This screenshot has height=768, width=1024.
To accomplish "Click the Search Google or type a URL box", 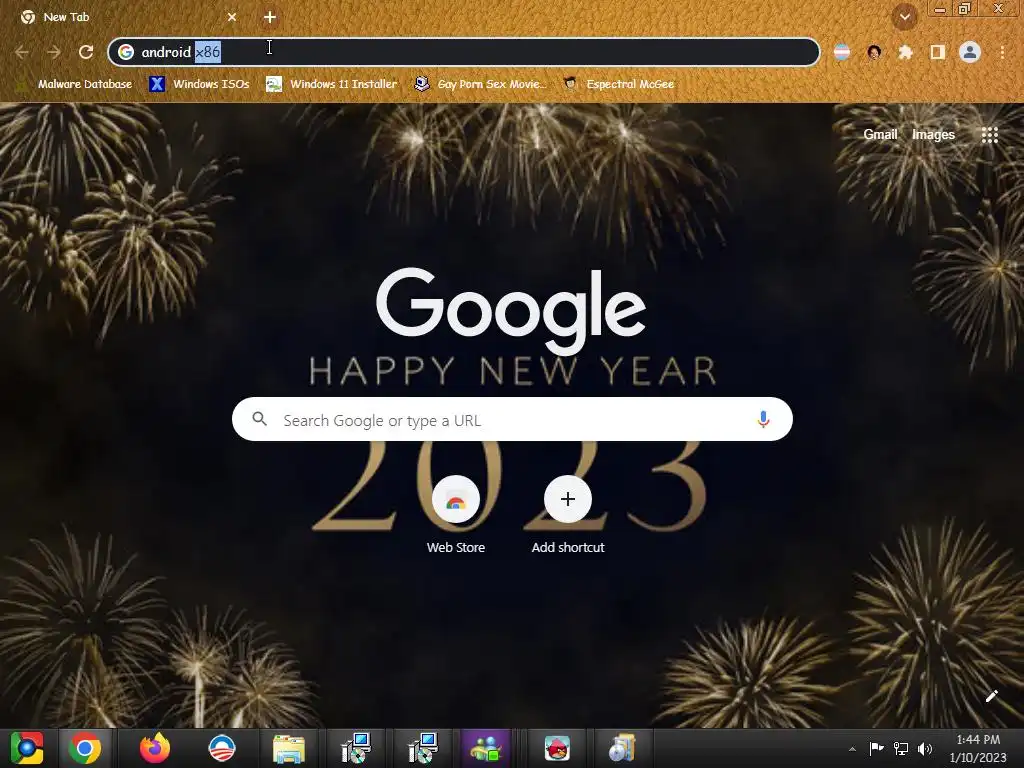I will click(x=512, y=419).
